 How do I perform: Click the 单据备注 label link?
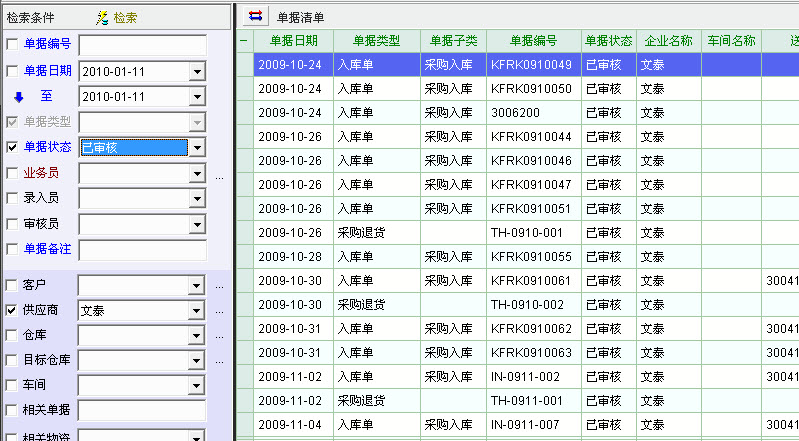(x=47, y=249)
